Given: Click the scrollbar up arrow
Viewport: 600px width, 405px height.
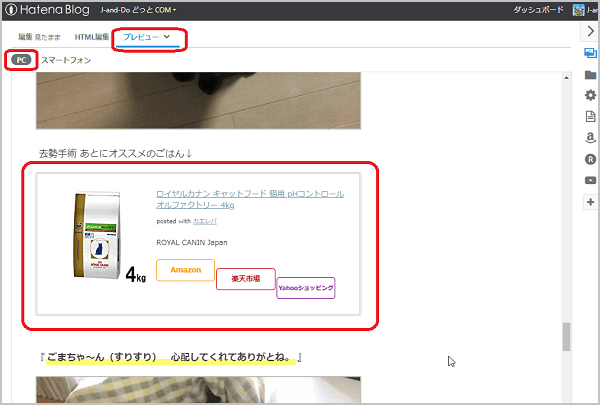Looking at the screenshot, I should click(x=566, y=78).
